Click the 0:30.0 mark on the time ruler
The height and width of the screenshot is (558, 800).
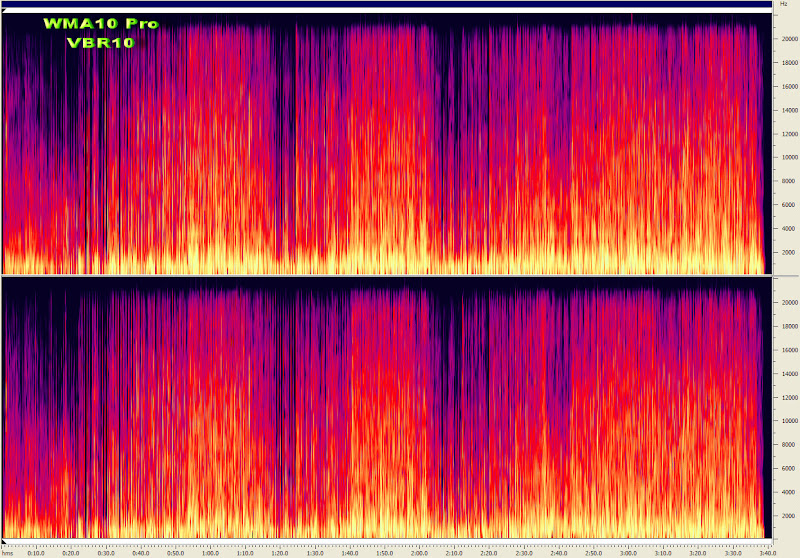point(105,551)
